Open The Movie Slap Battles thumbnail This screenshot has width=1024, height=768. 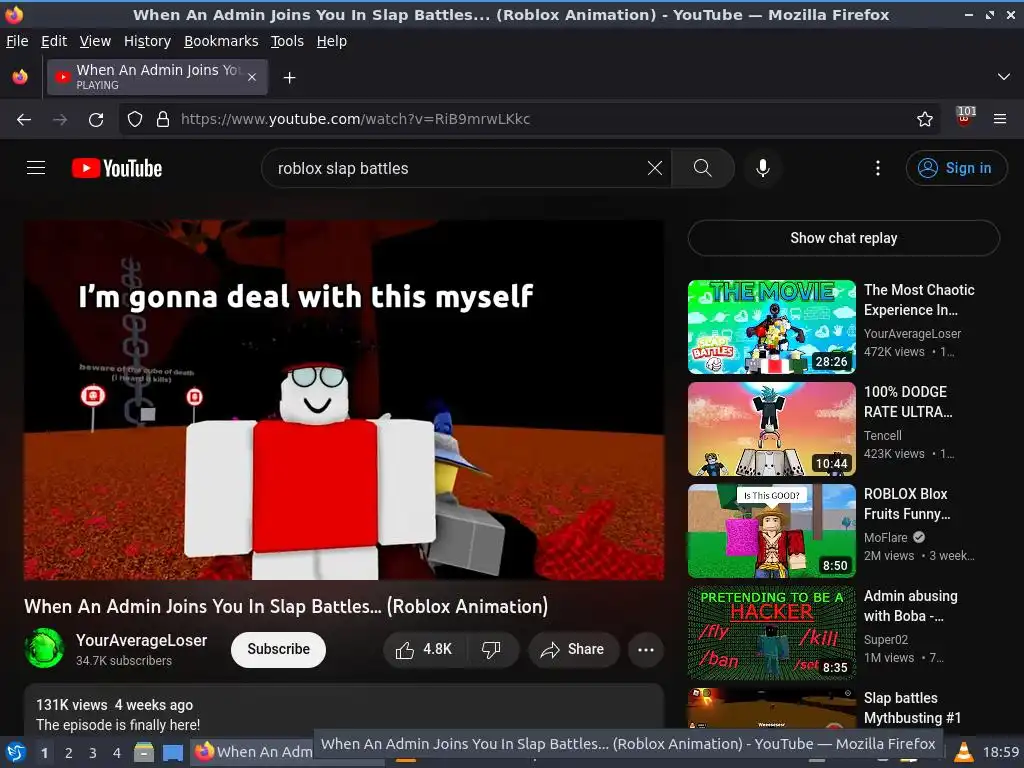click(771, 327)
